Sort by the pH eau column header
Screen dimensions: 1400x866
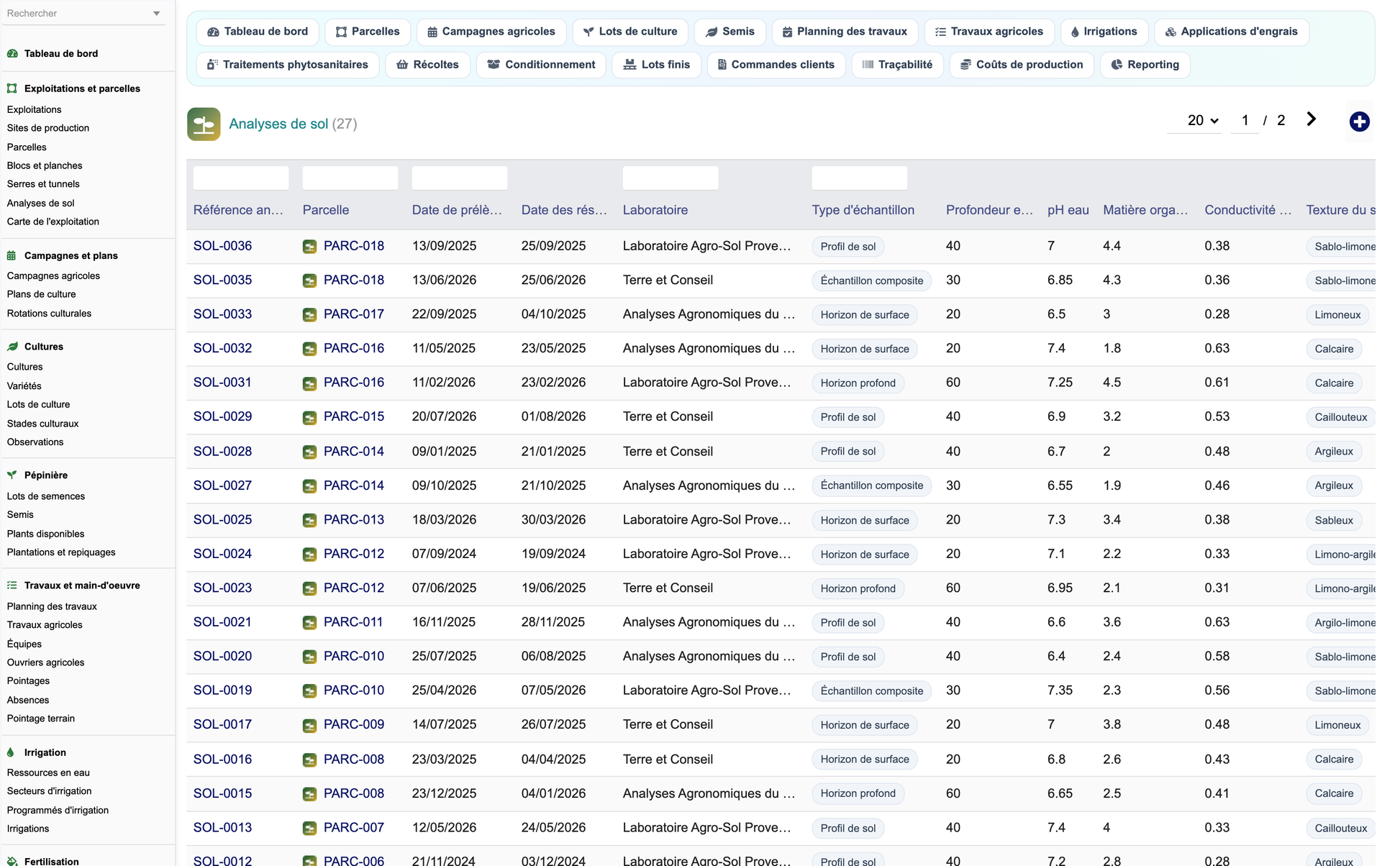pos(1068,210)
